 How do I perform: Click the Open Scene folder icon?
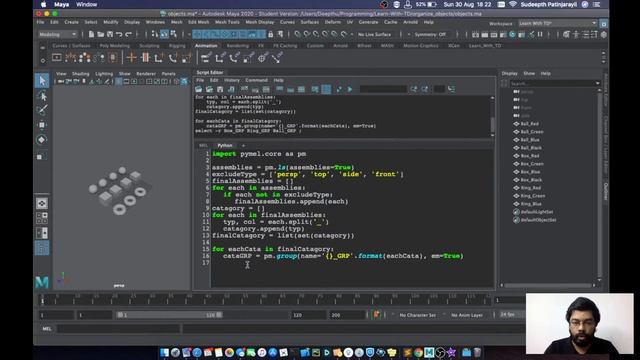(100, 34)
